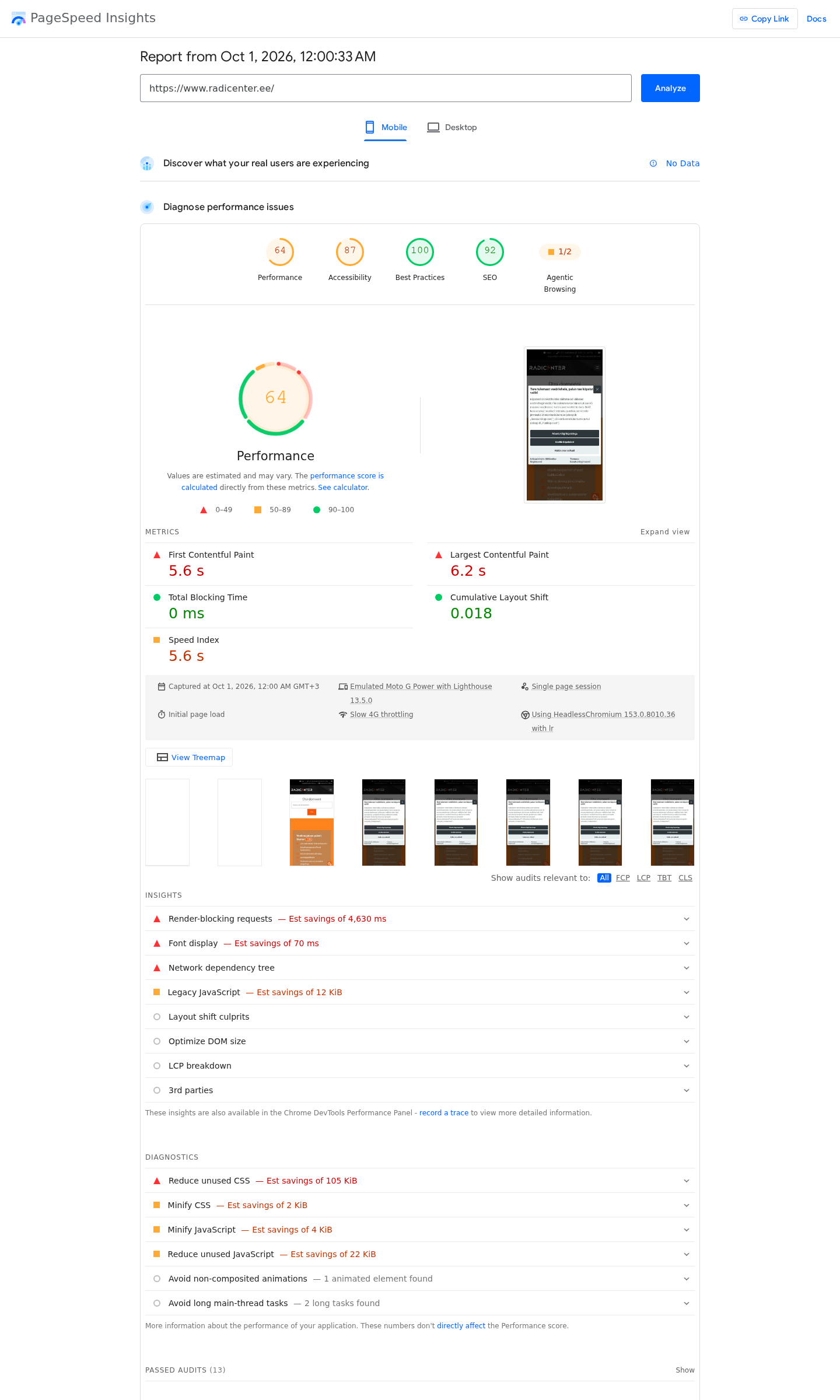Click the real users experience icon
This screenshot has height=1400, width=840.
pos(147,163)
